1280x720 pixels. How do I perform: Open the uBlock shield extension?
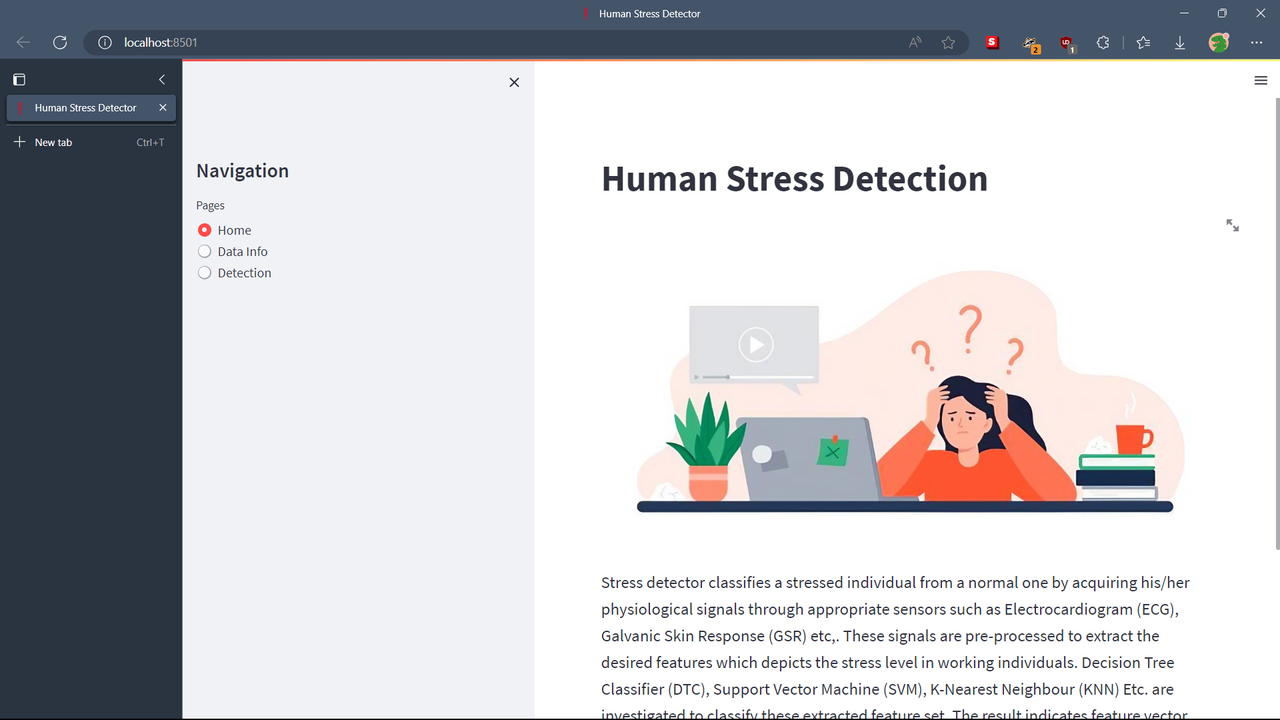click(1067, 44)
